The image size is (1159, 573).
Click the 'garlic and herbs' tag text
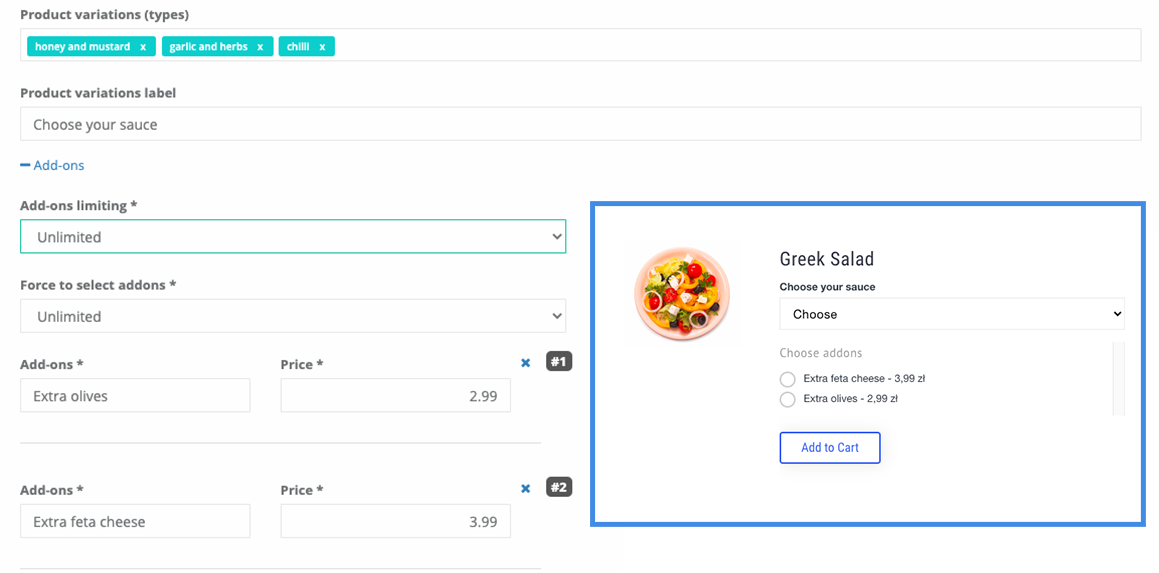pyautogui.click(x=208, y=47)
